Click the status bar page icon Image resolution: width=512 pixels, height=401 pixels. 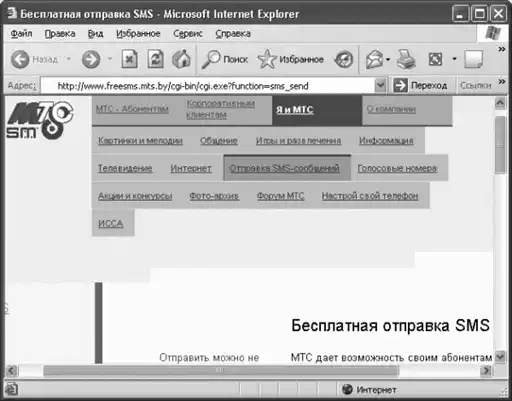tap(12, 389)
